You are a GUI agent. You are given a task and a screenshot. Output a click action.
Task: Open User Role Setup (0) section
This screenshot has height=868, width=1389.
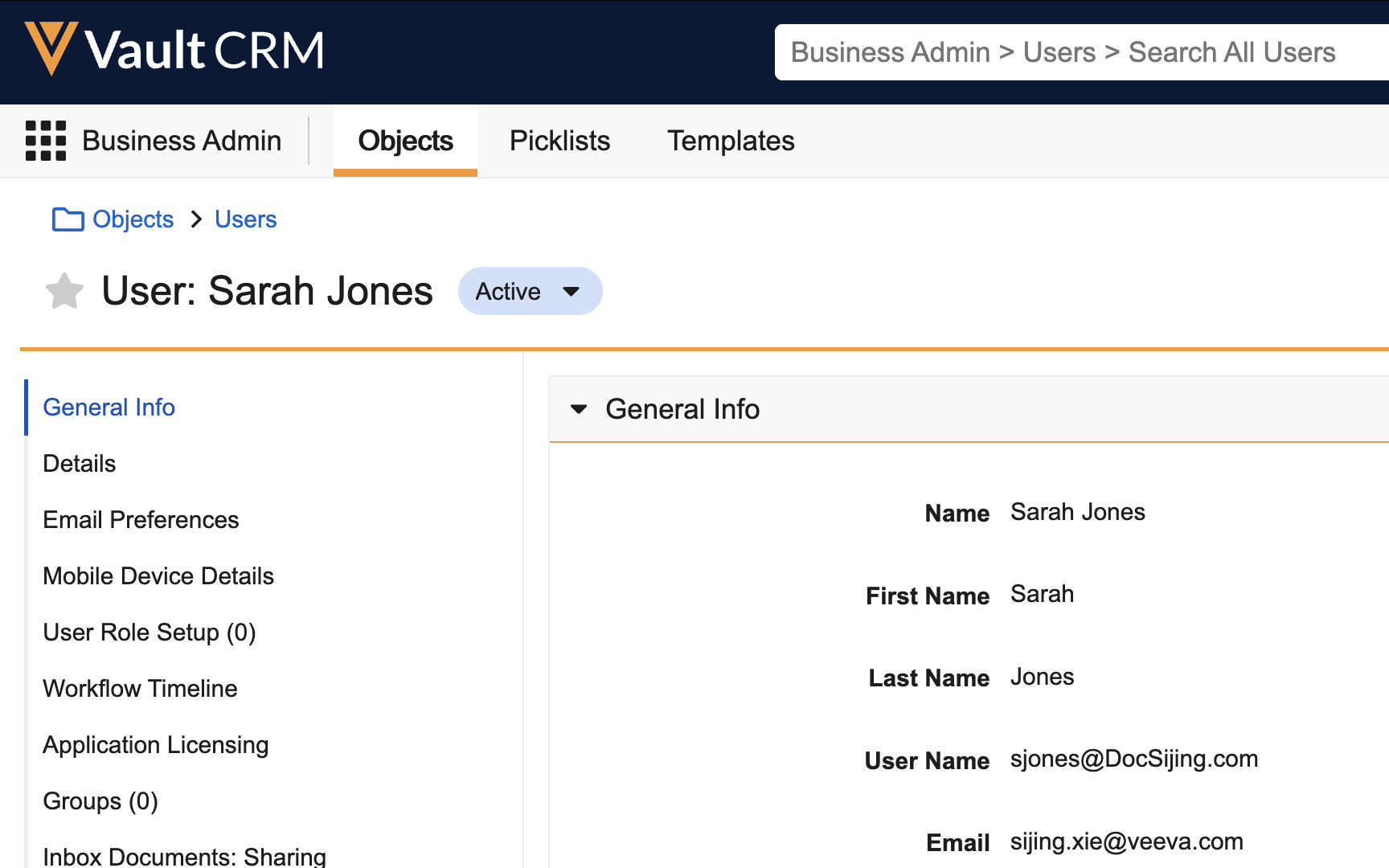tap(149, 633)
